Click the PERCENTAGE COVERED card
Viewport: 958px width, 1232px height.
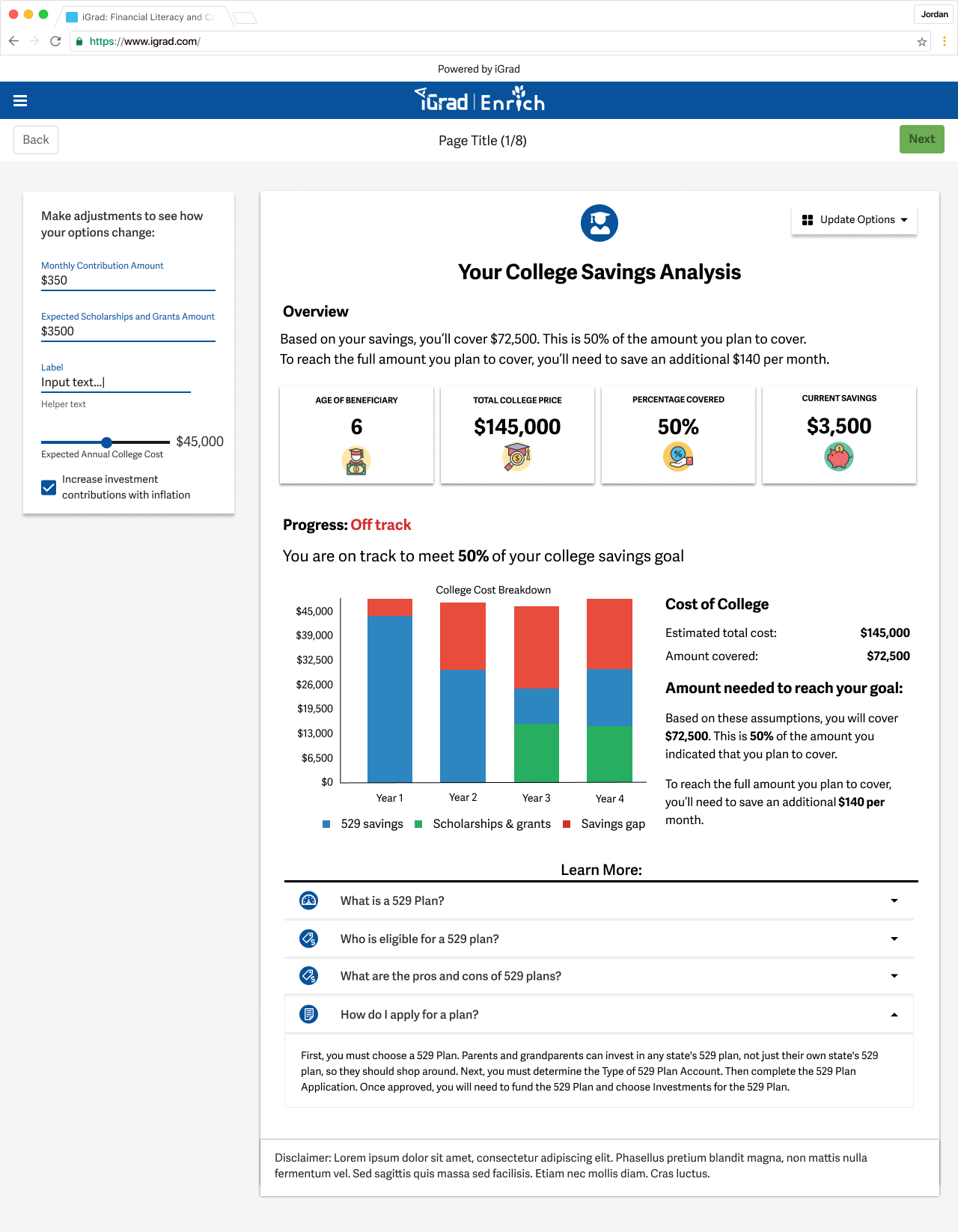678,435
